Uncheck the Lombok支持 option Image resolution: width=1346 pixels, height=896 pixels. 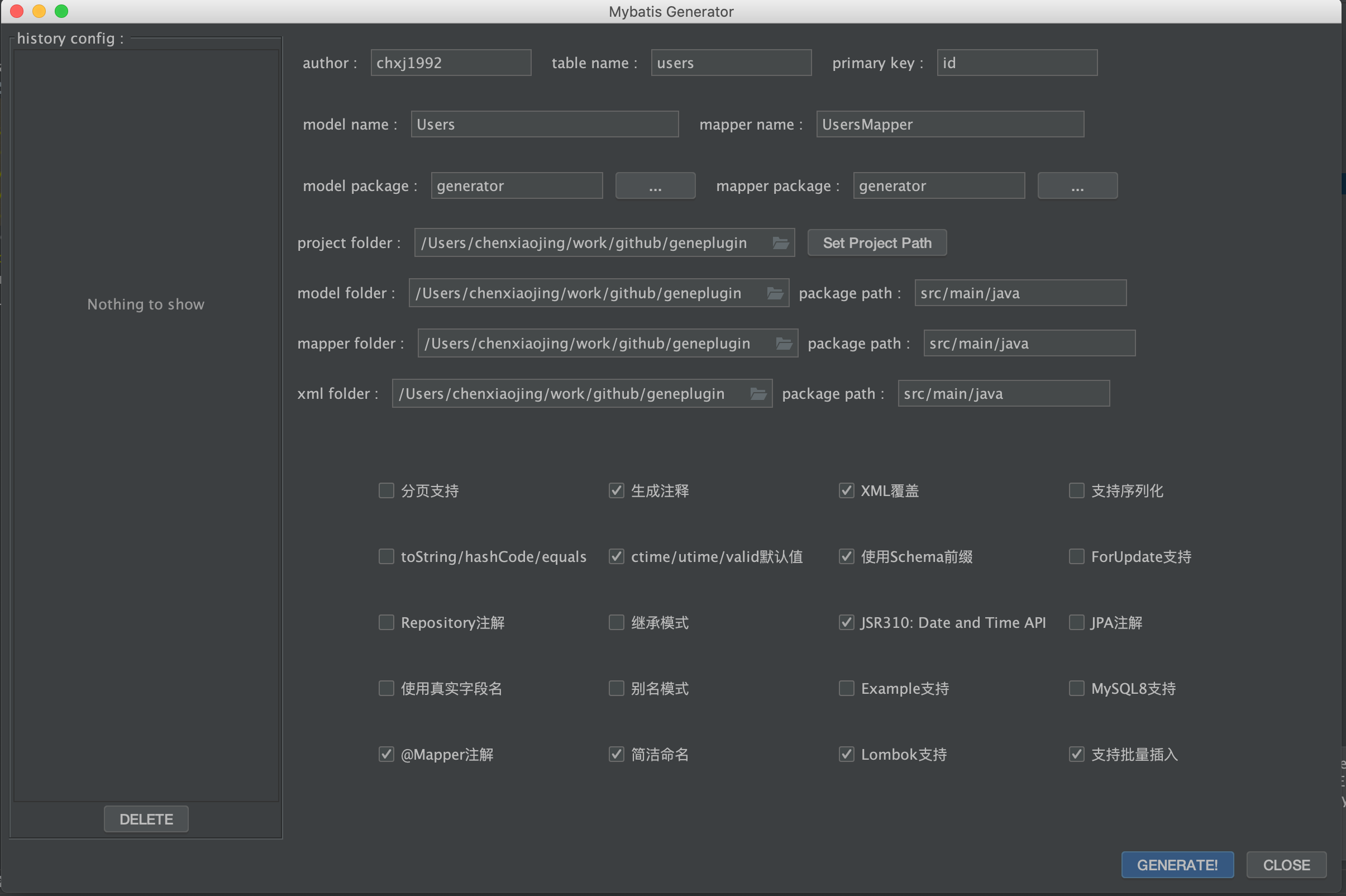click(846, 754)
